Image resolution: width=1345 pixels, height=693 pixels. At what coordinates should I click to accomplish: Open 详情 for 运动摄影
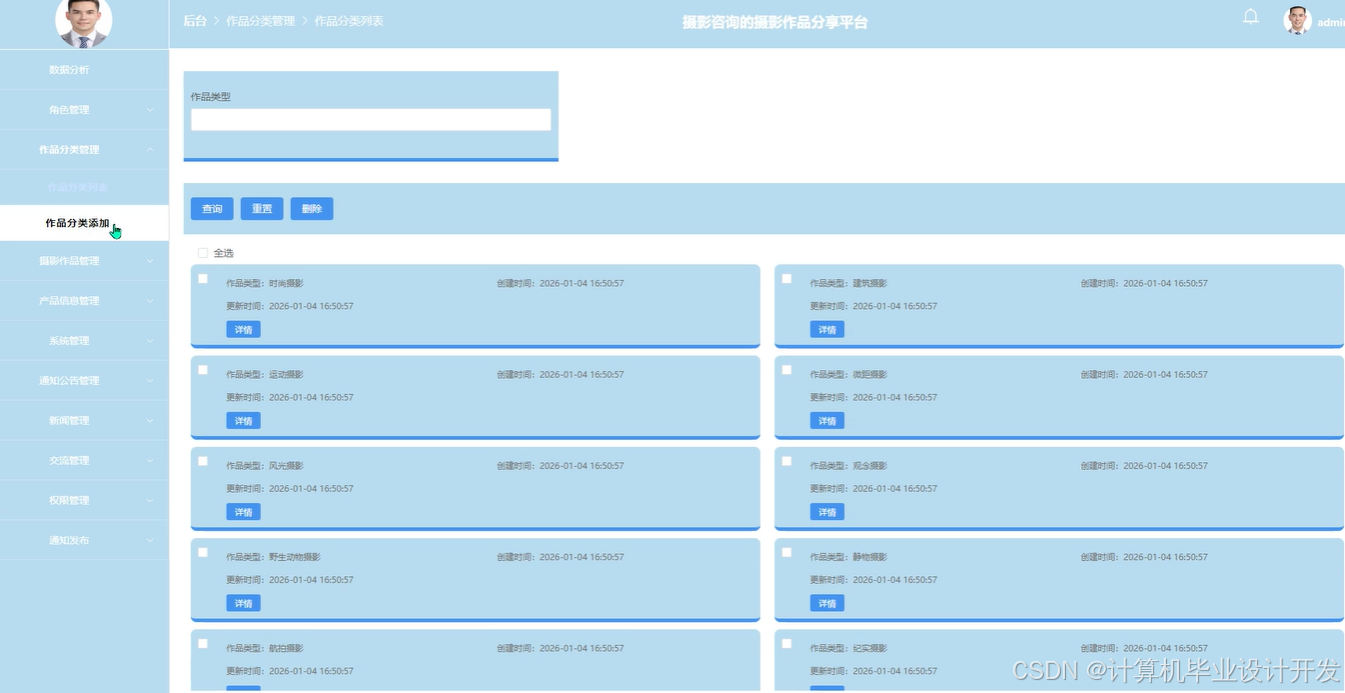click(243, 420)
